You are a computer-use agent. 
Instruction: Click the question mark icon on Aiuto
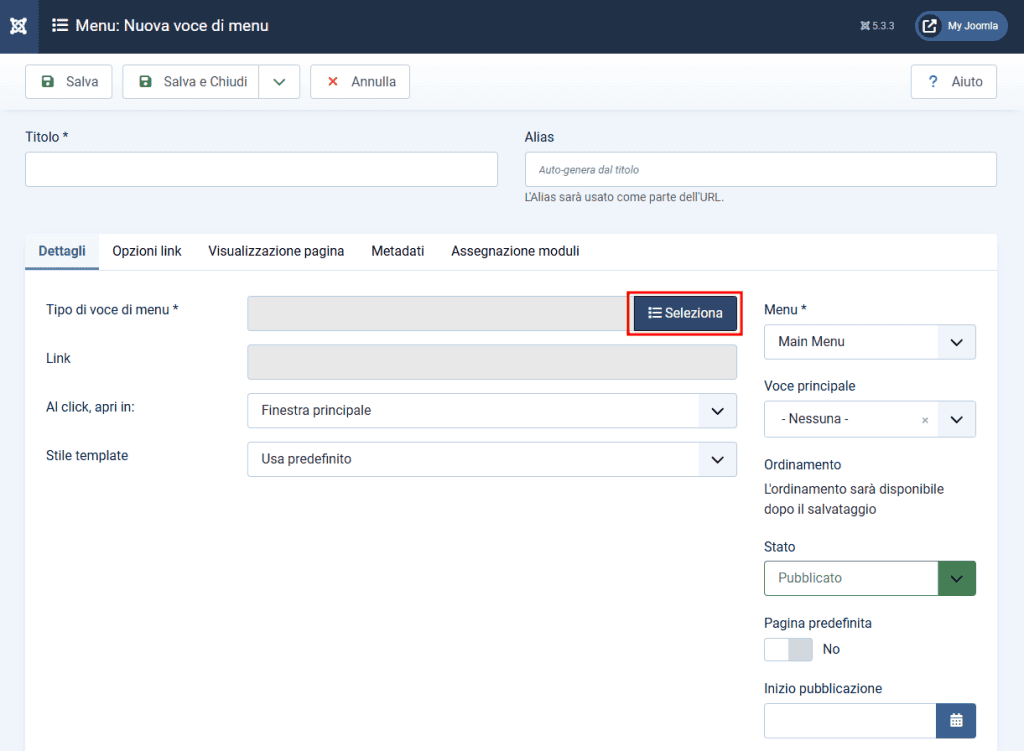pyautogui.click(x=933, y=81)
